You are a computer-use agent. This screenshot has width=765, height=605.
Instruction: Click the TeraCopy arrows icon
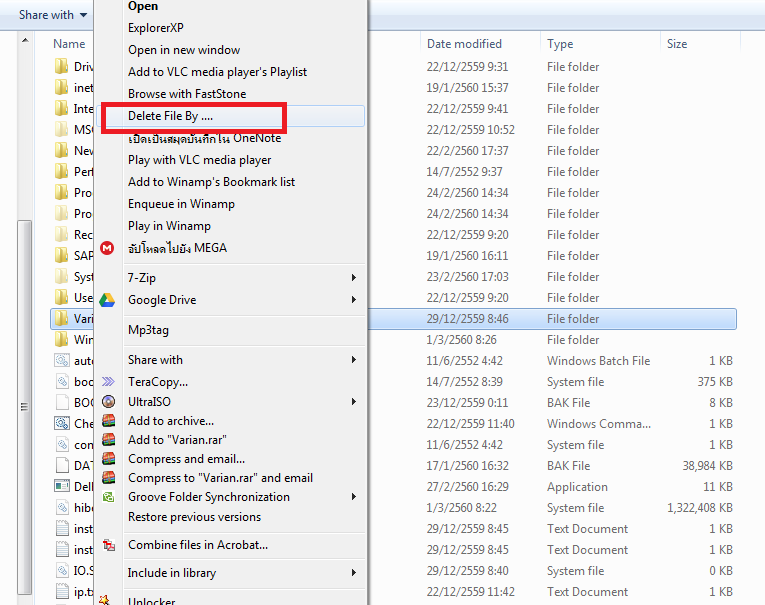click(108, 382)
